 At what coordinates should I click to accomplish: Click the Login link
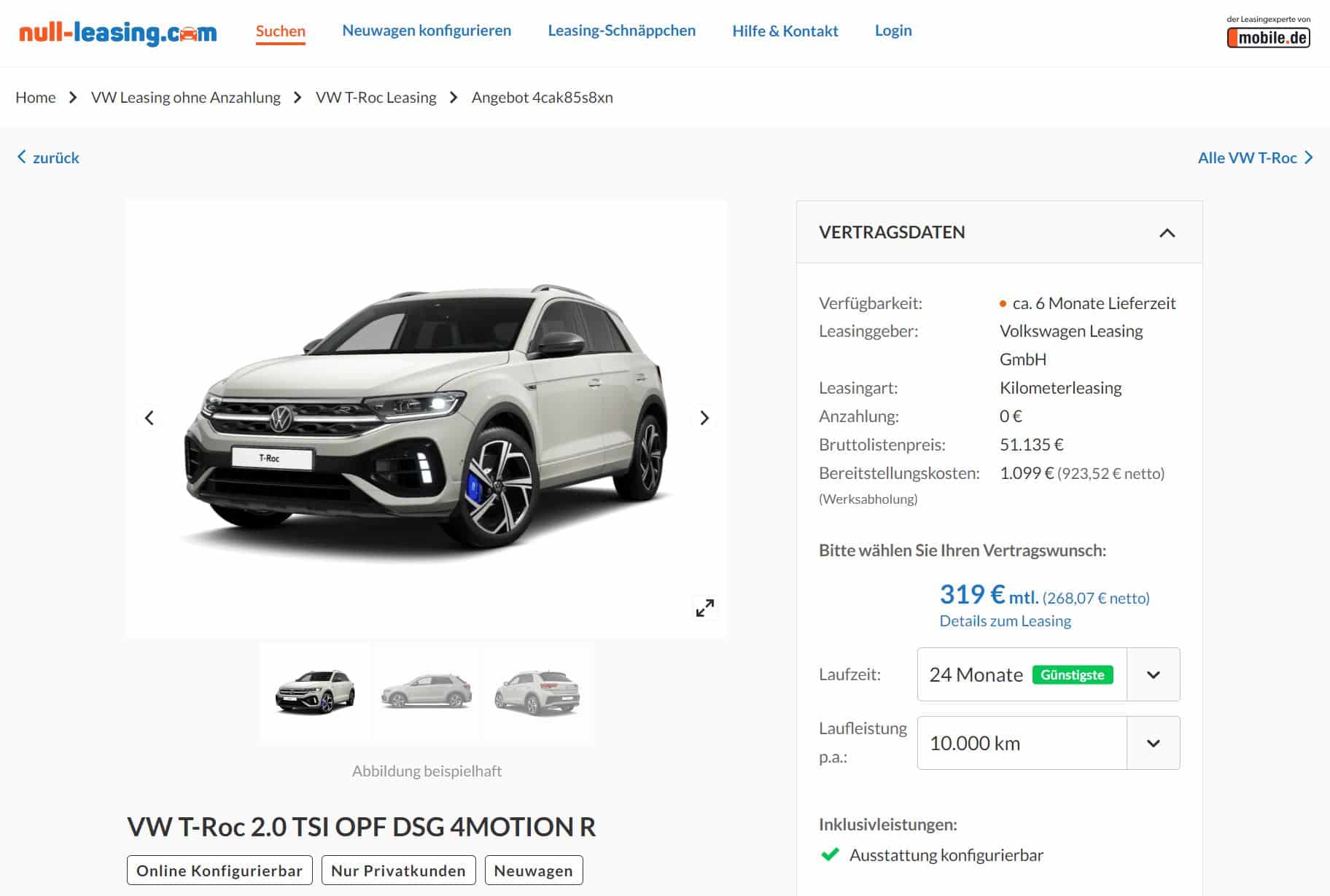click(893, 31)
